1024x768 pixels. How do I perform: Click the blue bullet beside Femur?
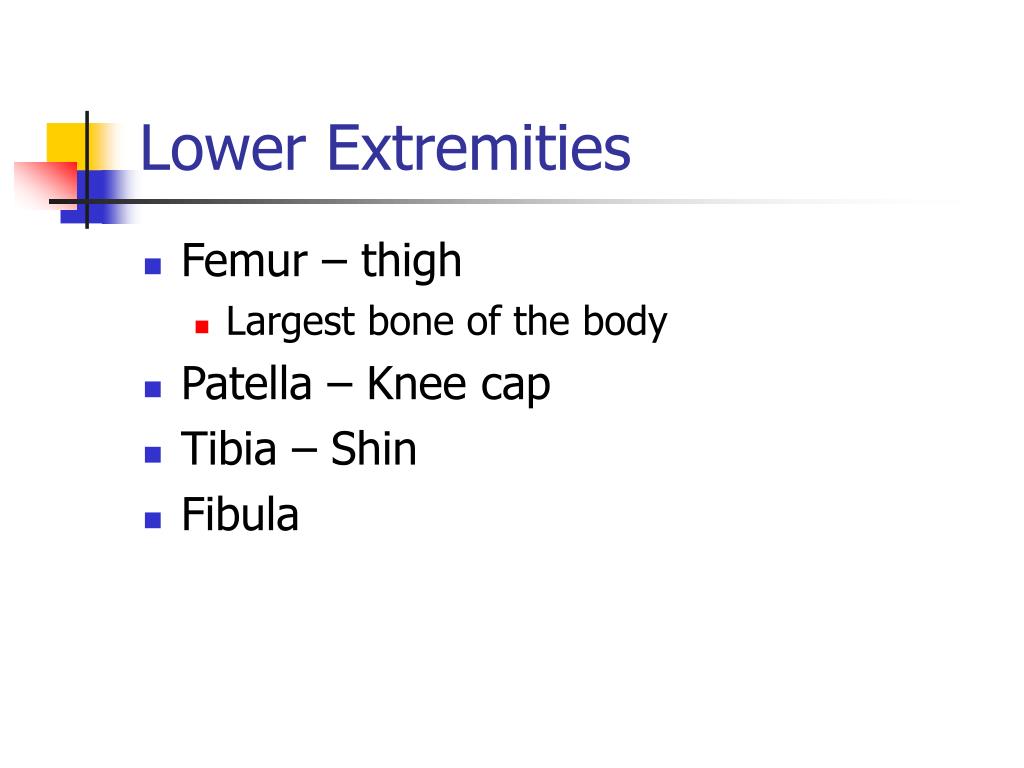tap(153, 266)
